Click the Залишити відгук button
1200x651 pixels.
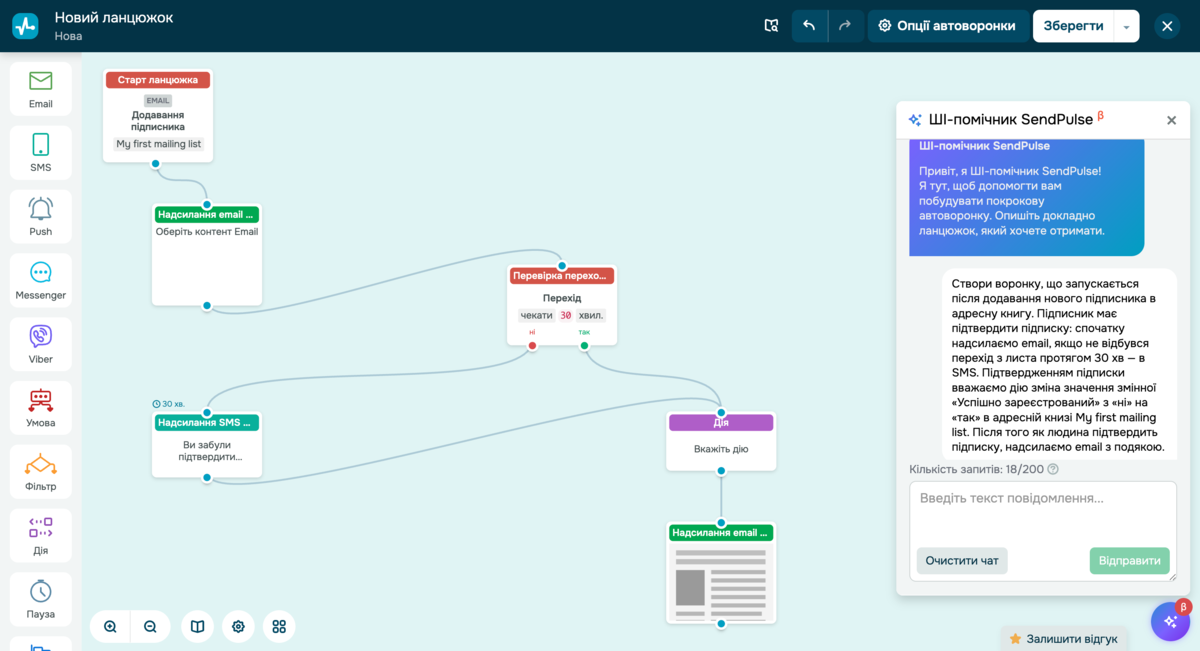pyautogui.click(x=1063, y=638)
